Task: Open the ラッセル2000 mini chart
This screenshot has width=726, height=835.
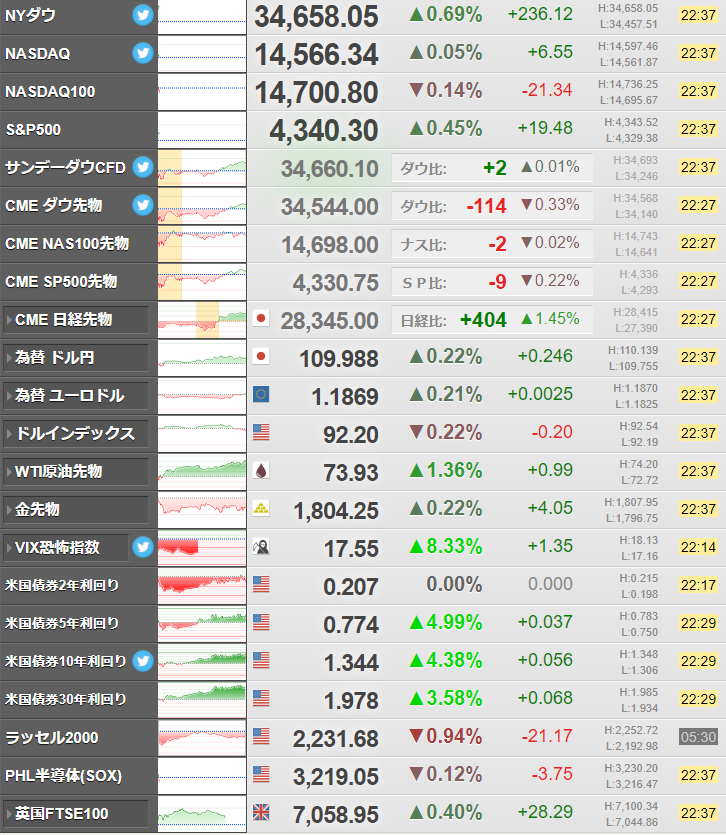Action: coord(202,738)
